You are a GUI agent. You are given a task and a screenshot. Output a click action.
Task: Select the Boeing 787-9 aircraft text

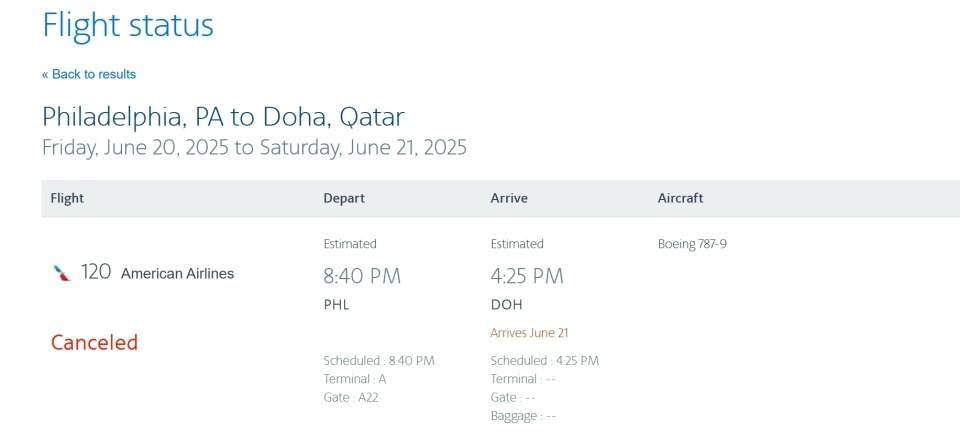(x=692, y=244)
